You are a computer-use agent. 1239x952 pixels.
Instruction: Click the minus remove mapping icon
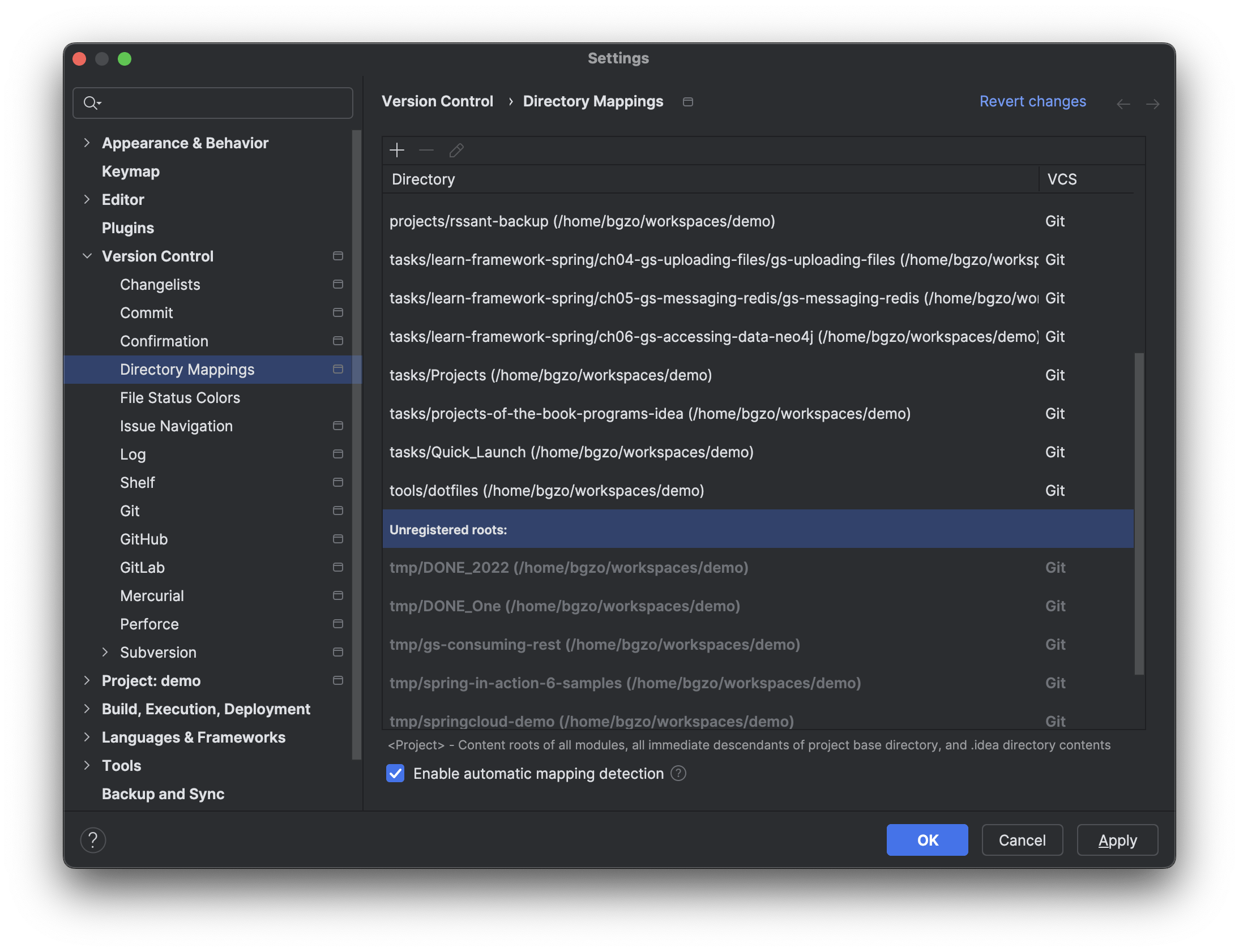click(x=426, y=150)
